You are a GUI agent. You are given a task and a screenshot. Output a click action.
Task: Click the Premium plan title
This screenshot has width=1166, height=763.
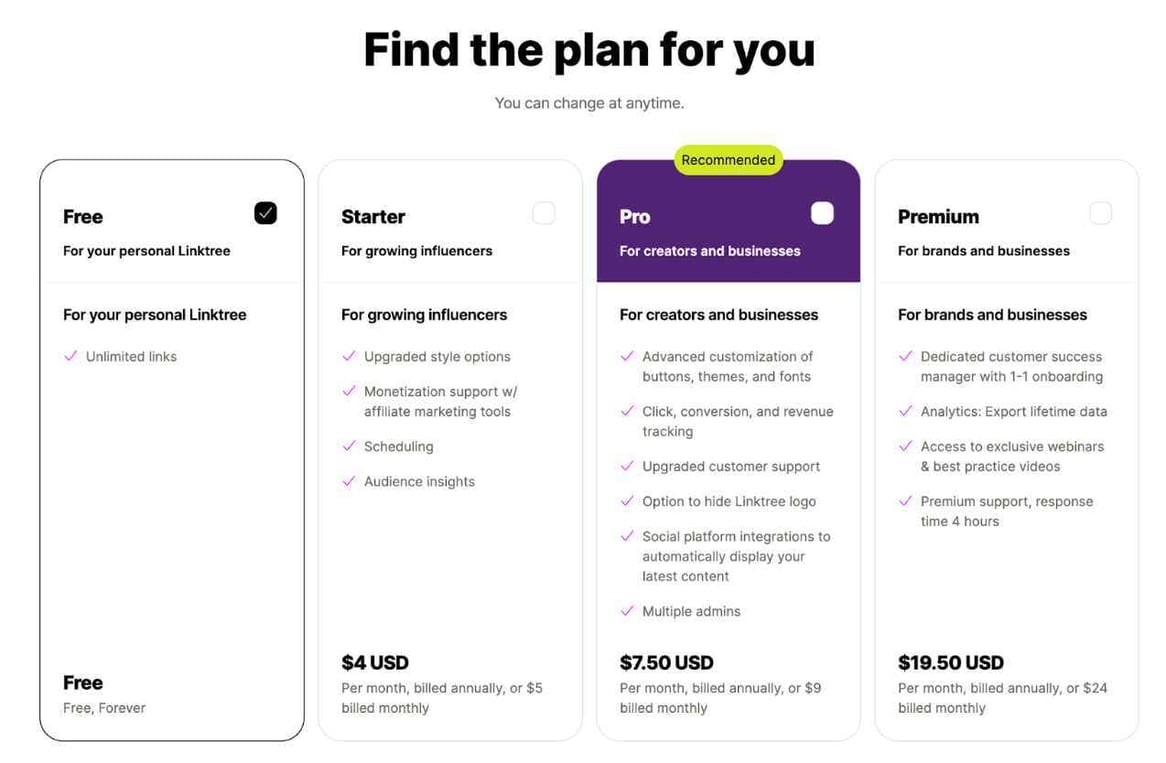938,216
